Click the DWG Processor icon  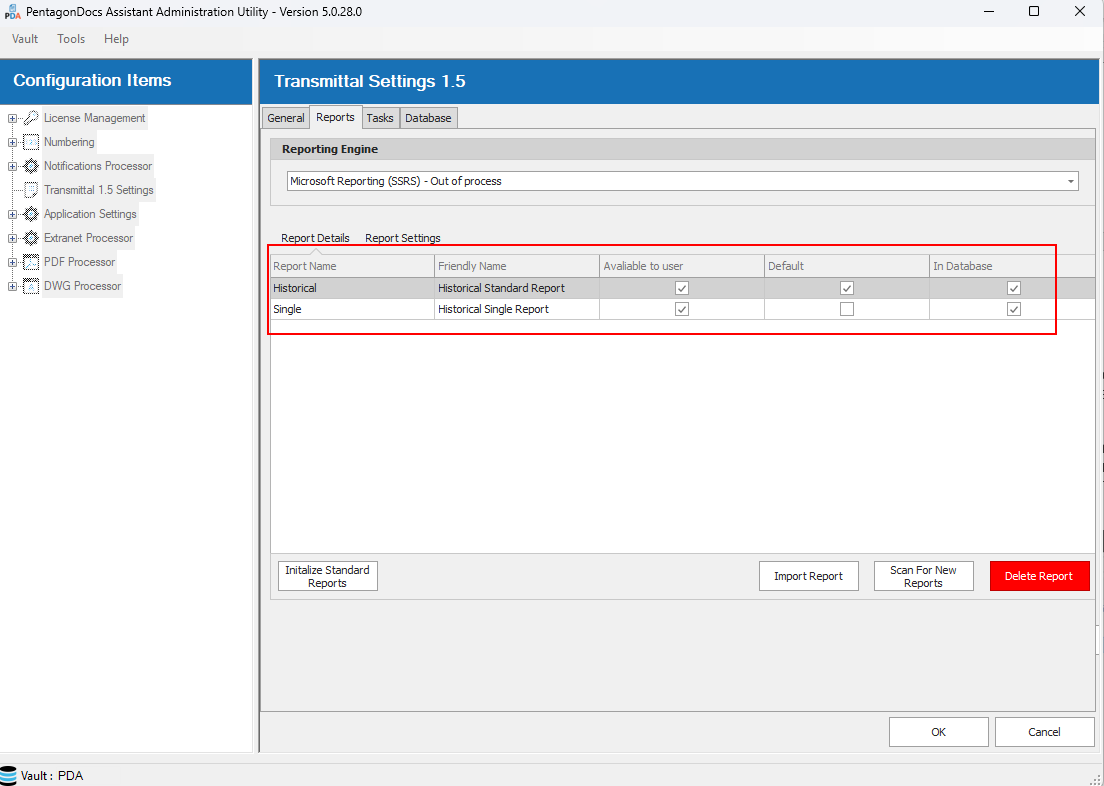tap(31, 286)
